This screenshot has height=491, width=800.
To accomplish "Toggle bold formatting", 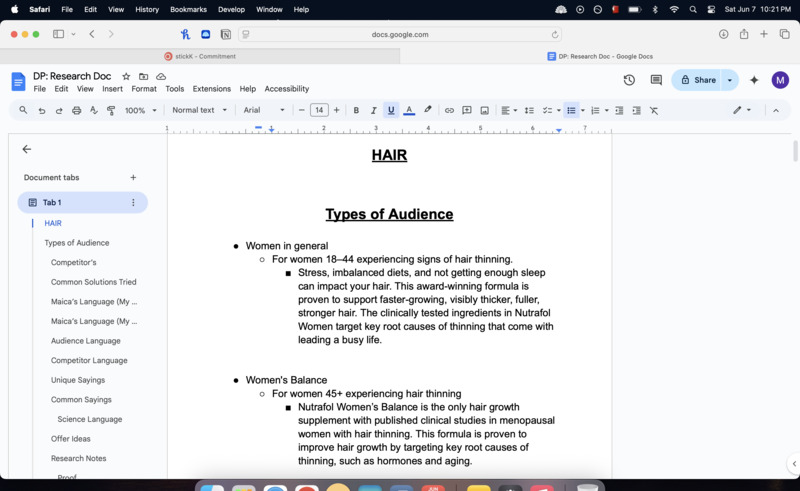I will pyautogui.click(x=356, y=110).
